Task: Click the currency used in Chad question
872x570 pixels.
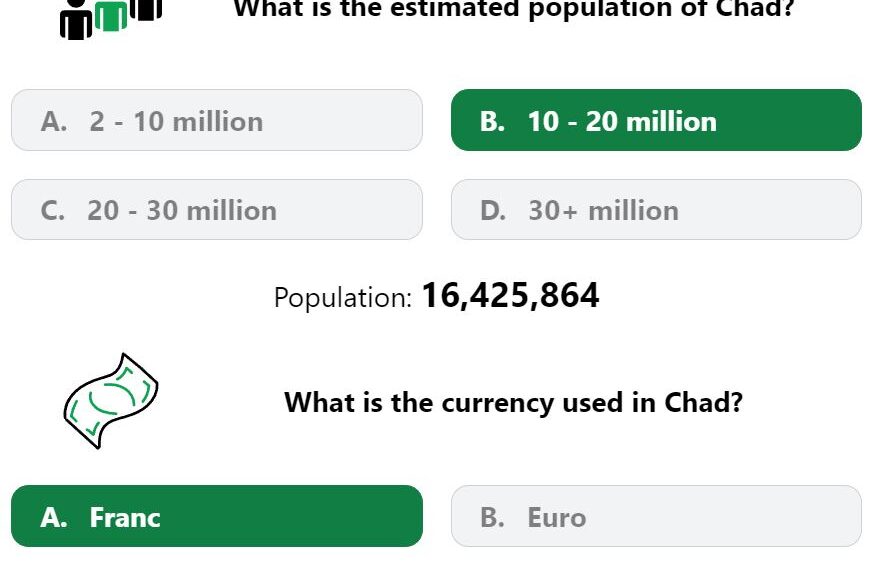Action: pos(513,402)
